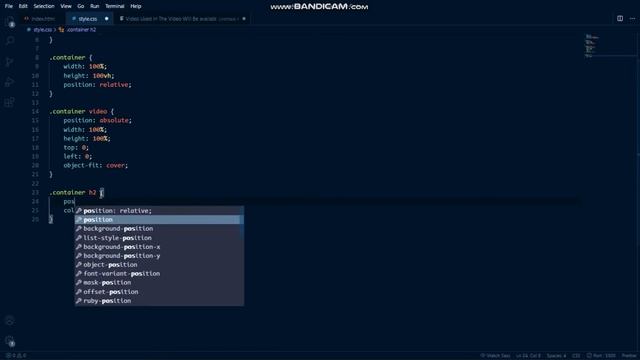Click Watch Sass in status bar
This screenshot has height=360, width=640.
coord(495,356)
